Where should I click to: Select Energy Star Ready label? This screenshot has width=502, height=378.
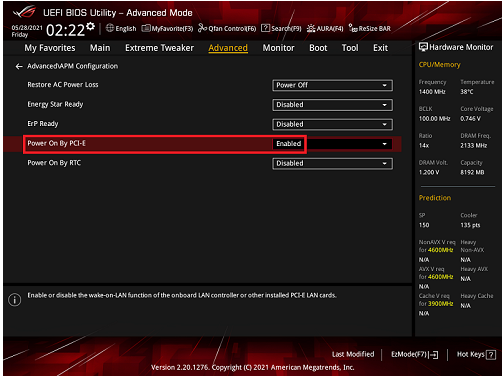tap(55, 104)
